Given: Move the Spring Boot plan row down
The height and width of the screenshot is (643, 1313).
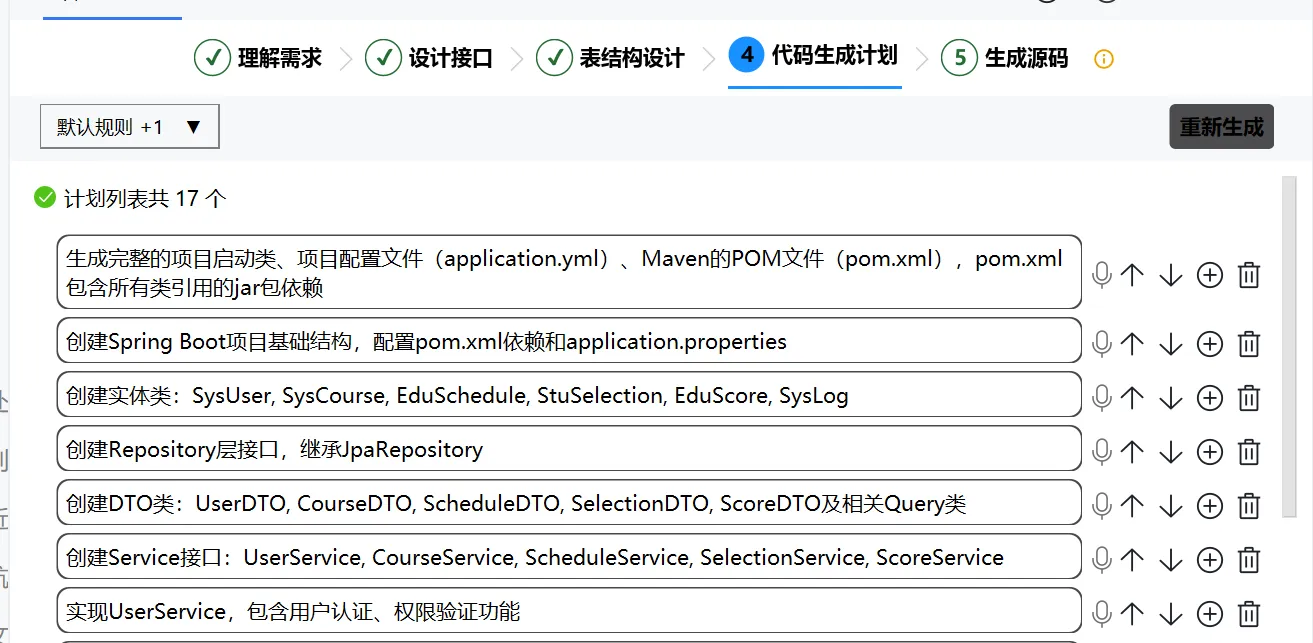Looking at the screenshot, I should point(1171,344).
